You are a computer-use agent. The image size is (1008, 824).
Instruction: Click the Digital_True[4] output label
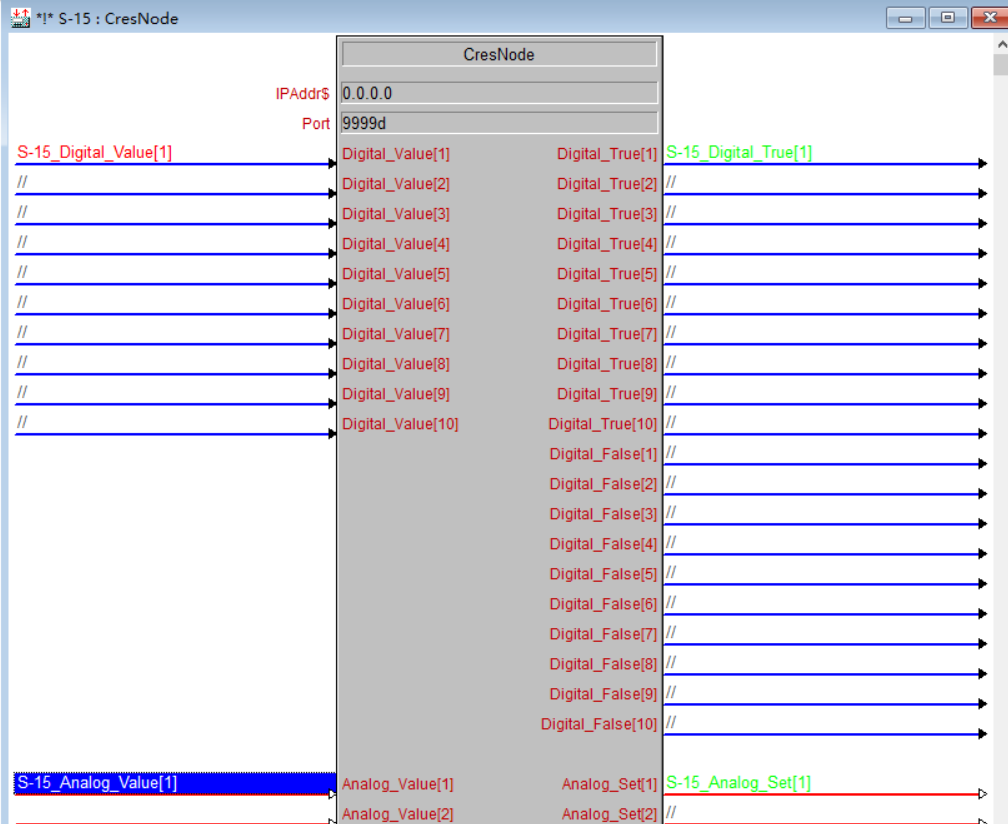607,244
